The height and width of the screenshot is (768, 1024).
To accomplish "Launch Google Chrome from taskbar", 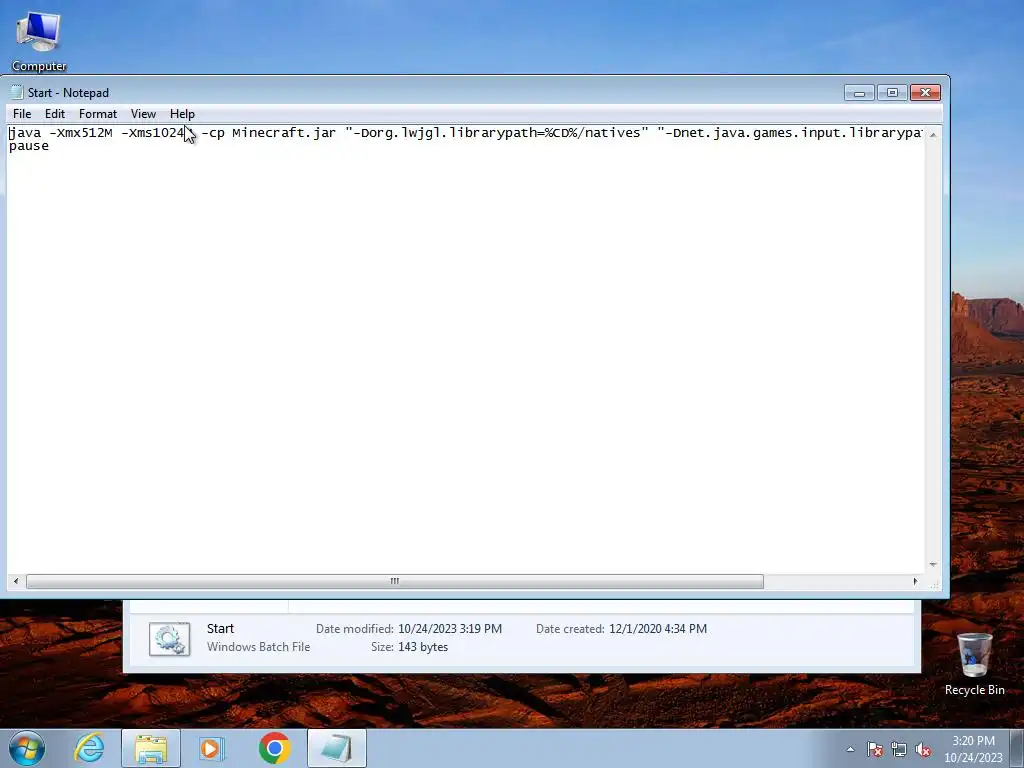I will click(x=274, y=748).
